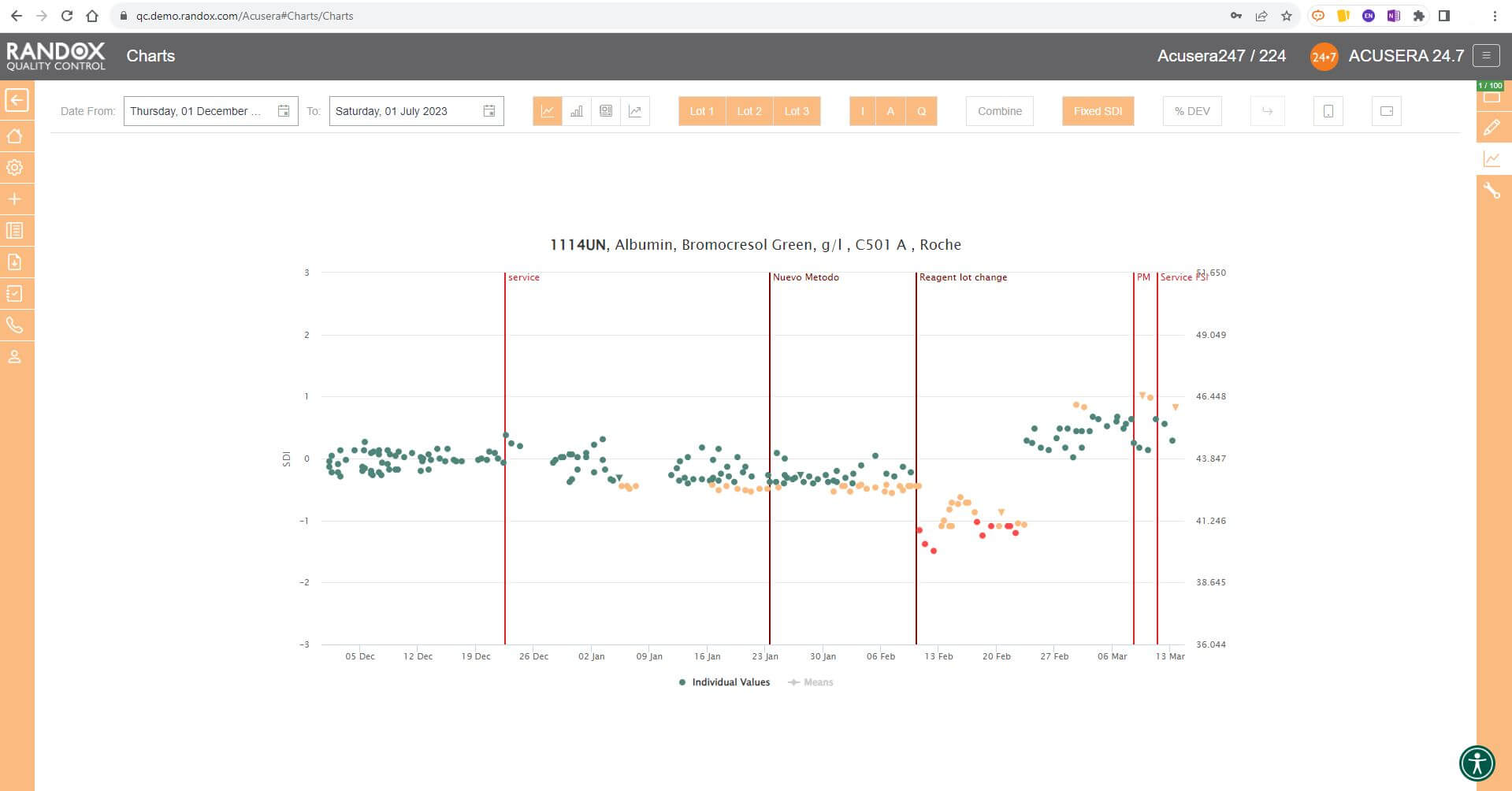Open settings gear in left sidebar
Viewport: 1512px width, 791px height.
15,168
